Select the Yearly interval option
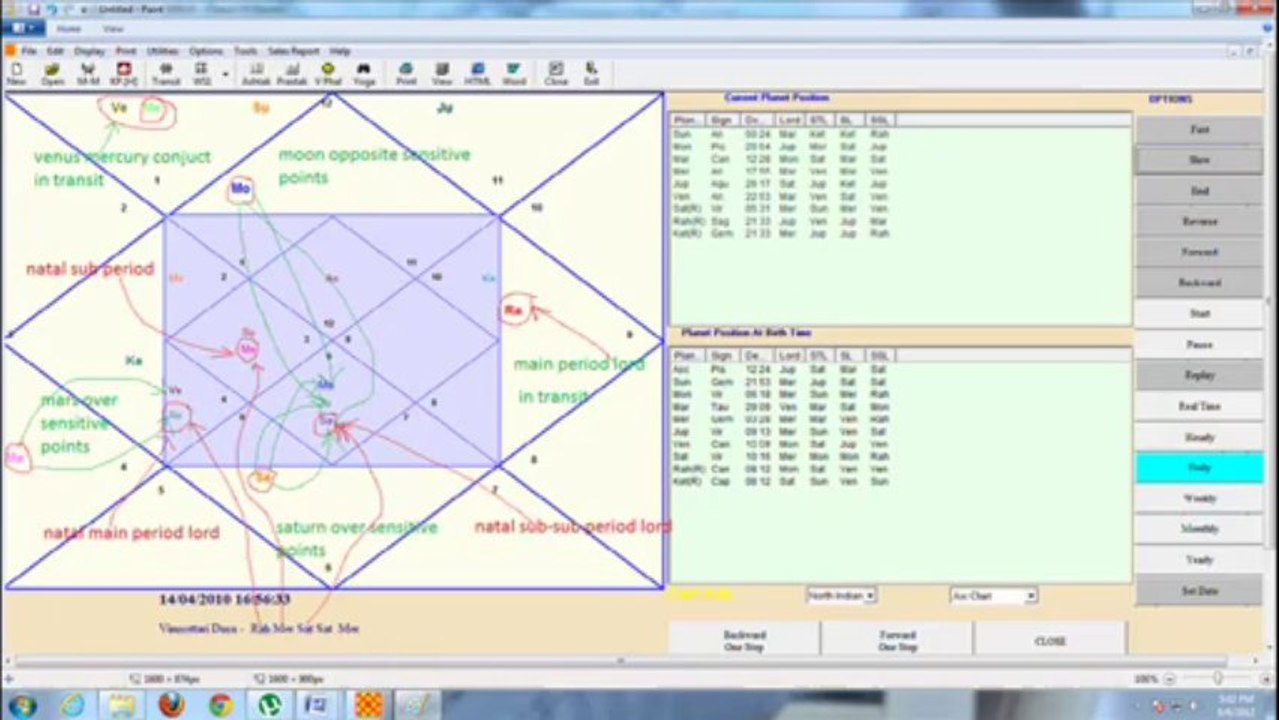 1199,560
